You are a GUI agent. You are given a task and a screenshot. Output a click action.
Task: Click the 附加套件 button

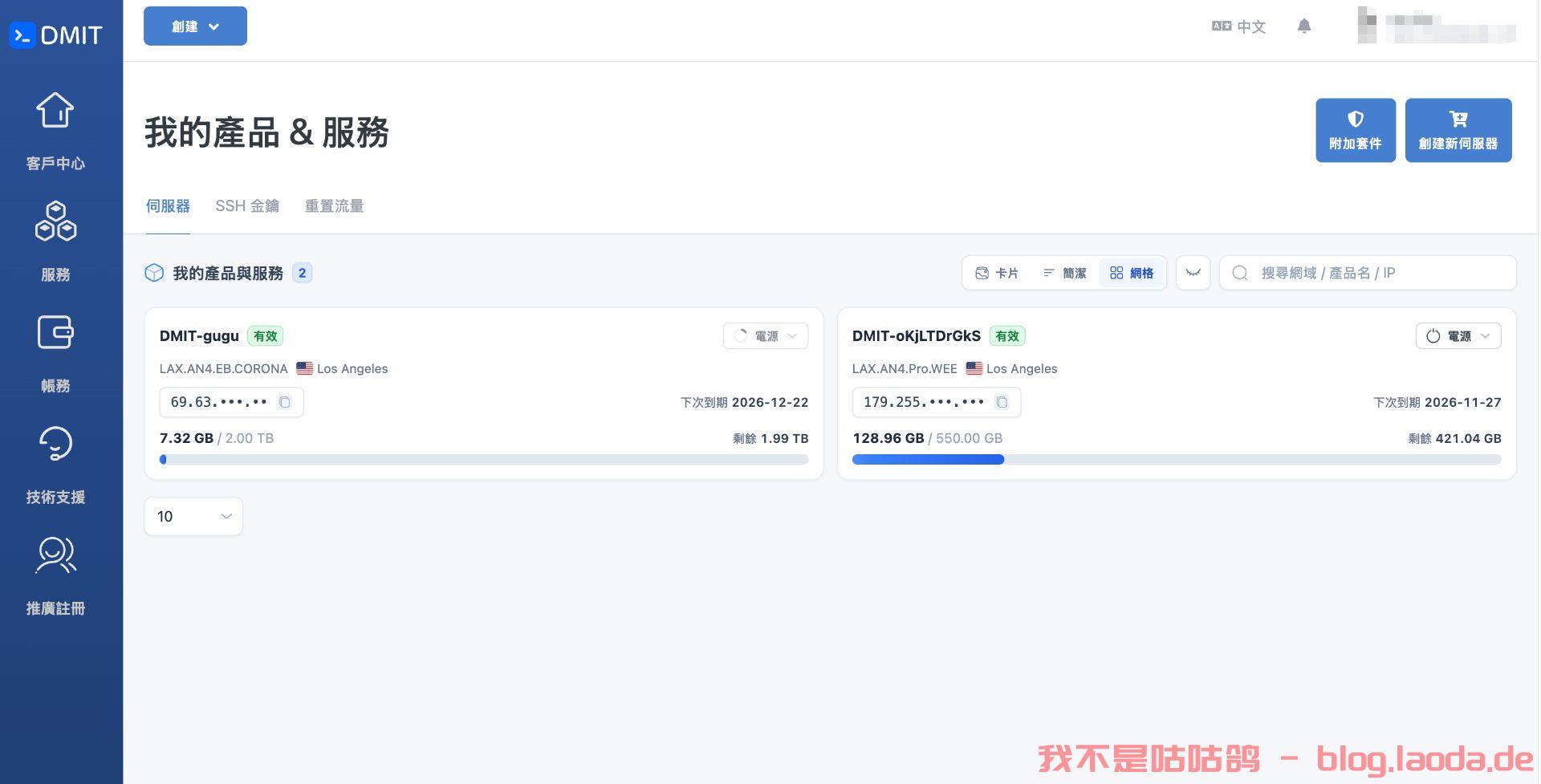pos(1356,130)
